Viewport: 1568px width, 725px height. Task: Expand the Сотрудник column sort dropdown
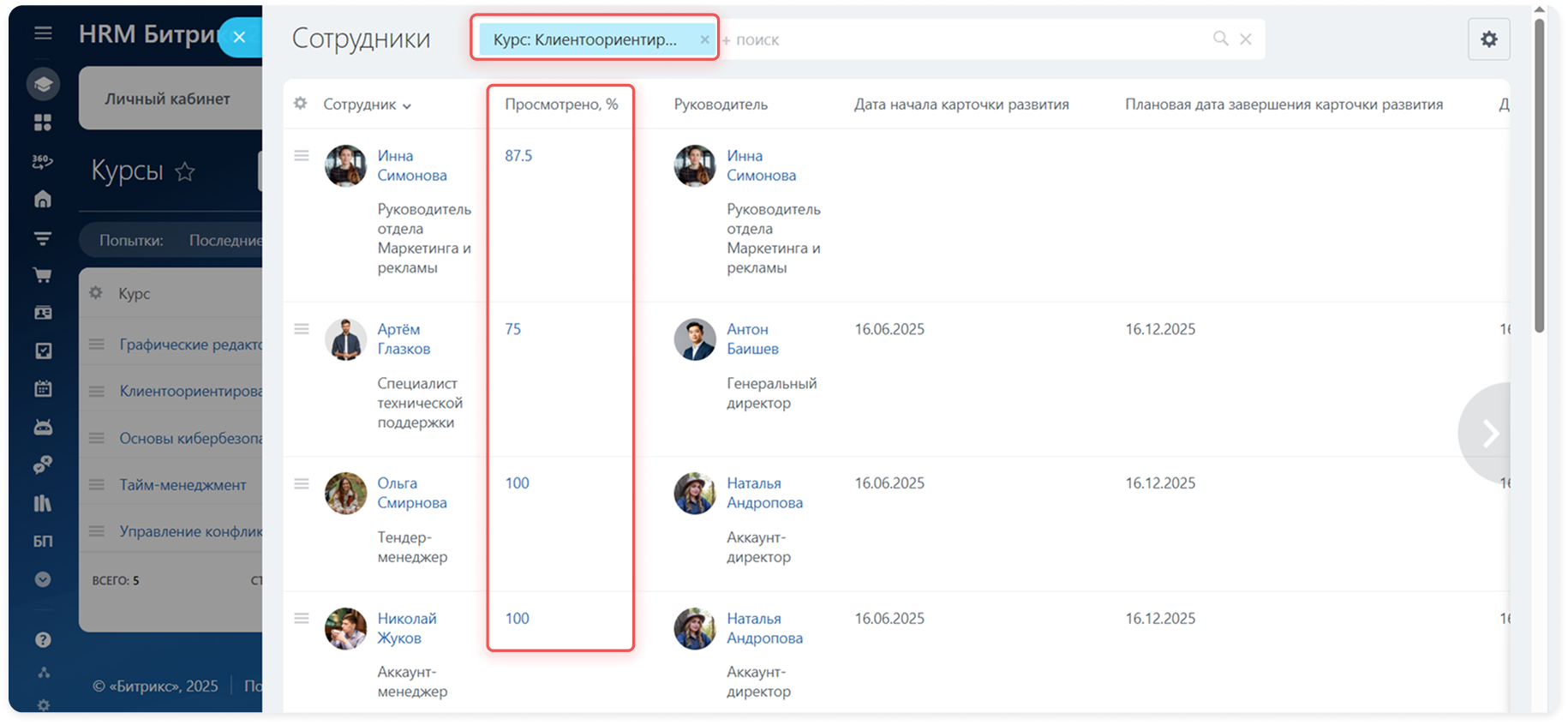(406, 105)
